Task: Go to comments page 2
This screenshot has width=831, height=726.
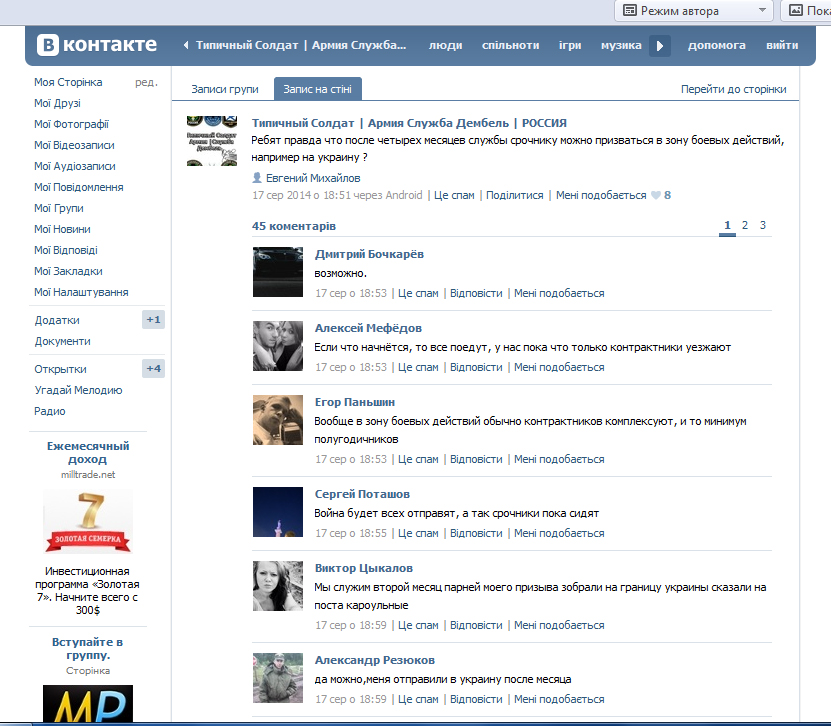Action: [745, 225]
